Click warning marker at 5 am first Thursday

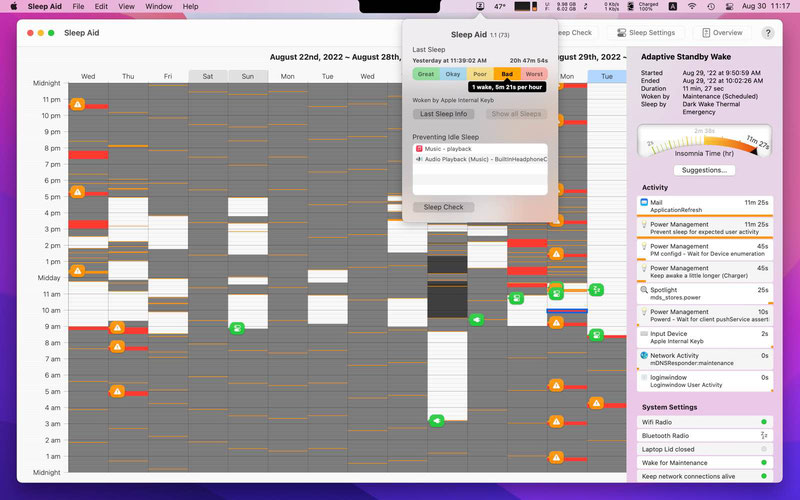pyautogui.click(x=117, y=391)
